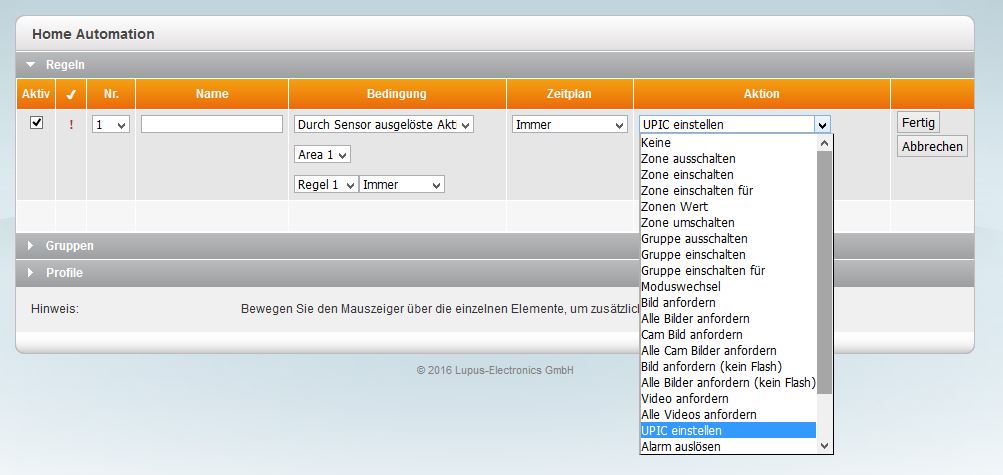Click the red exclamation mark status icon
1003x475 pixels.
71,125
